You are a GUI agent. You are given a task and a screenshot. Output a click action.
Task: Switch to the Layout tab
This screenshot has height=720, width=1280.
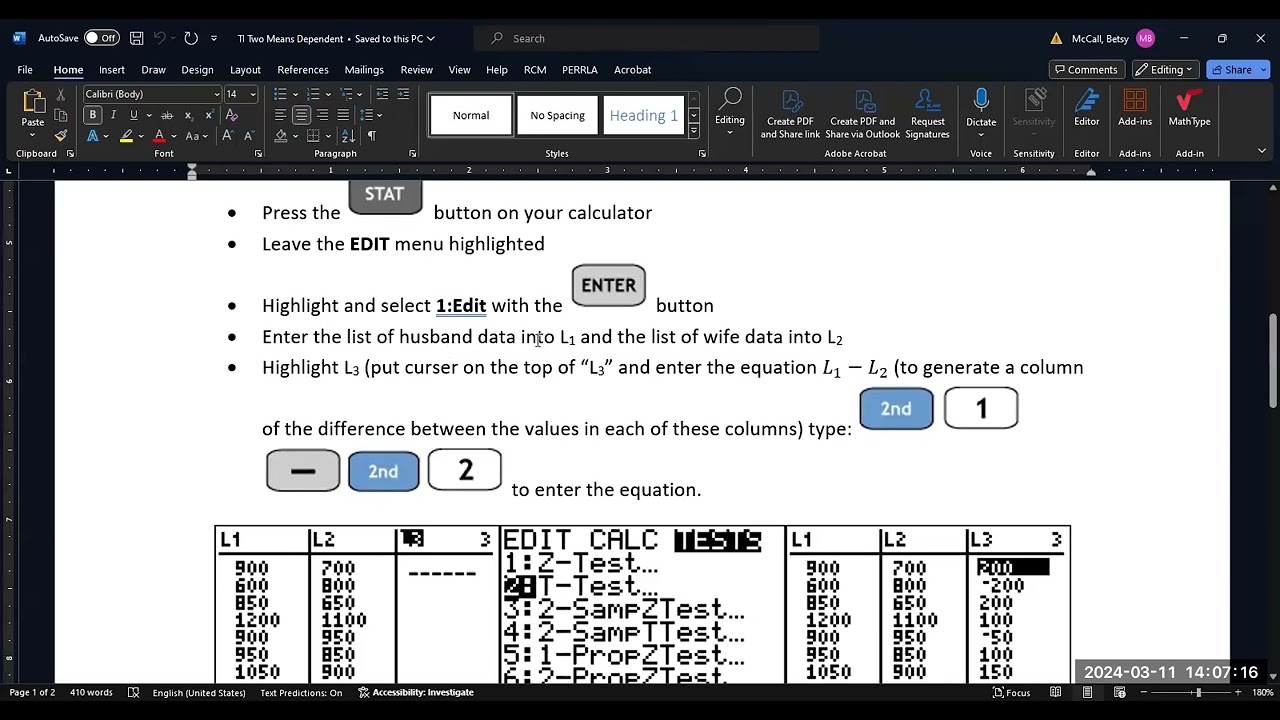245,69
